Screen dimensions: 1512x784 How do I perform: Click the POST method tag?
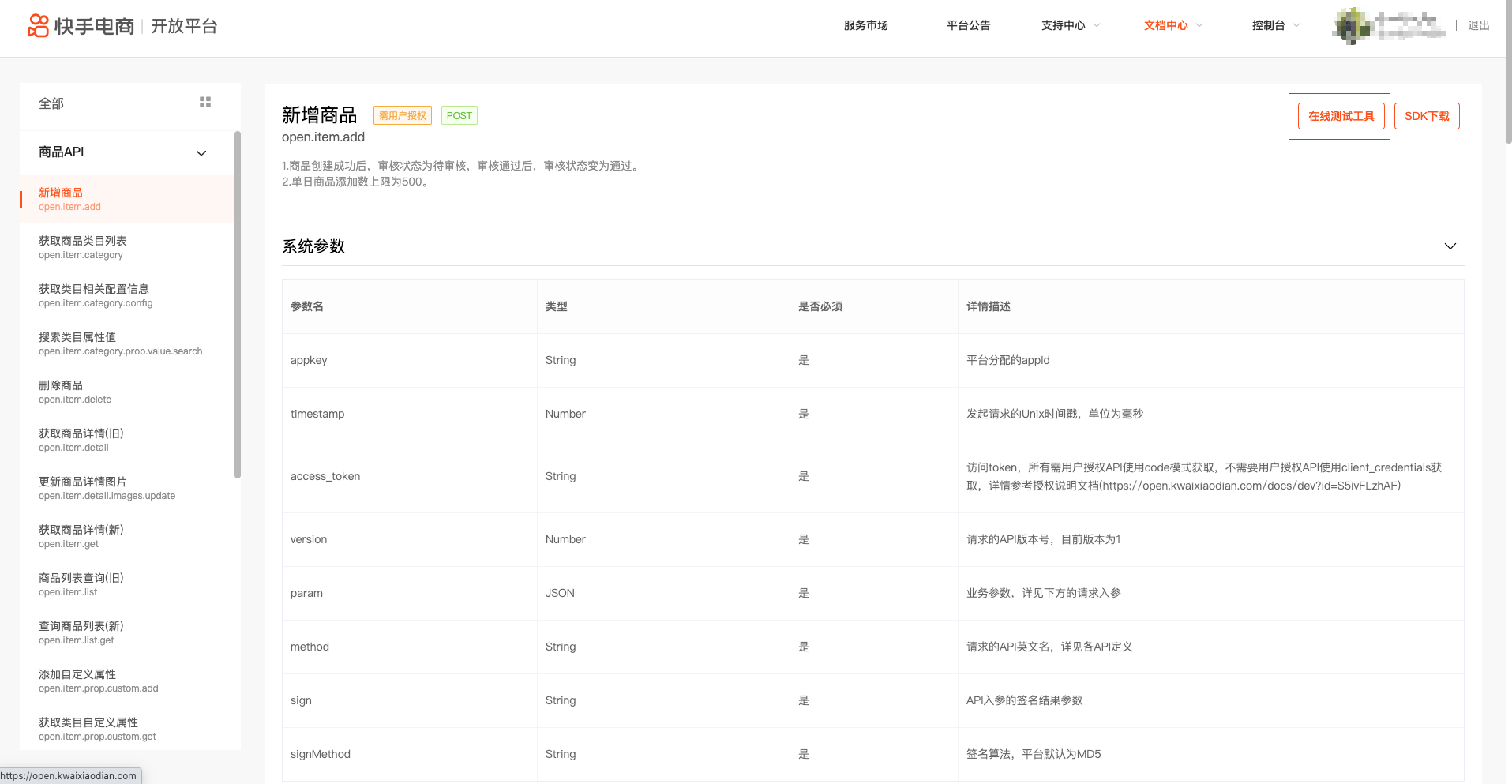(x=460, y=116)
